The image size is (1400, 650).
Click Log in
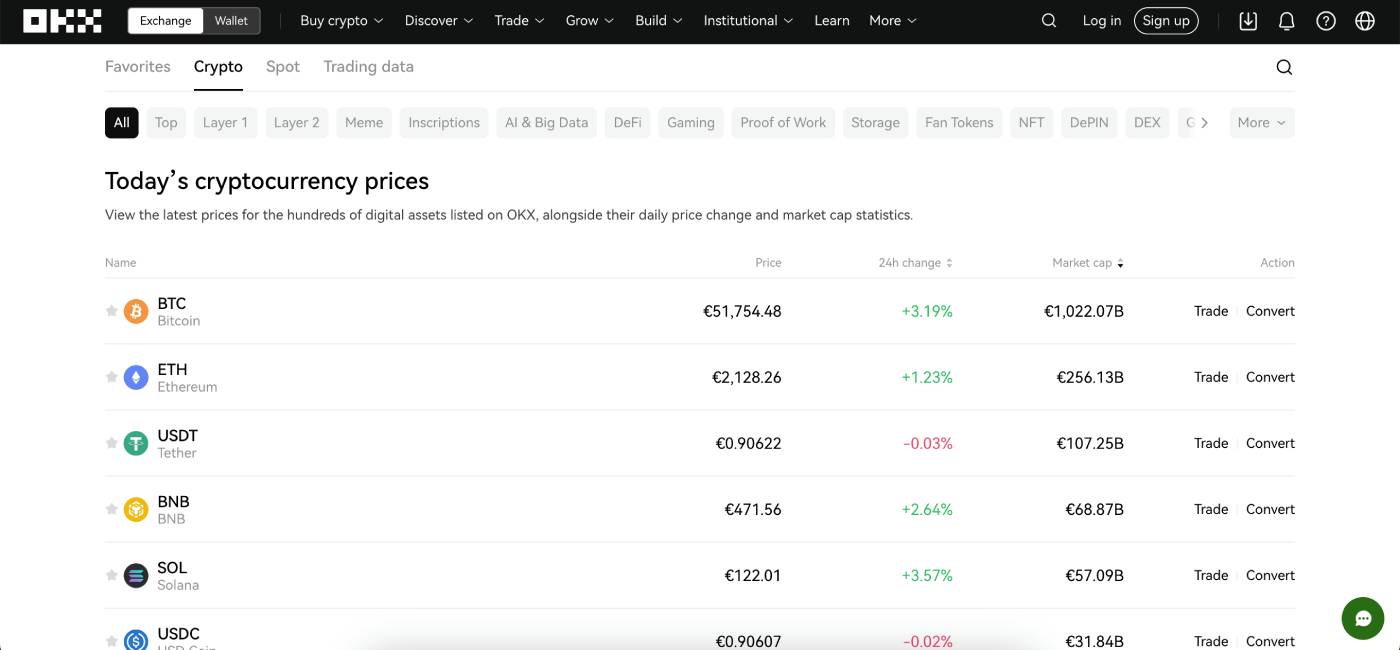pos(1102,21)
